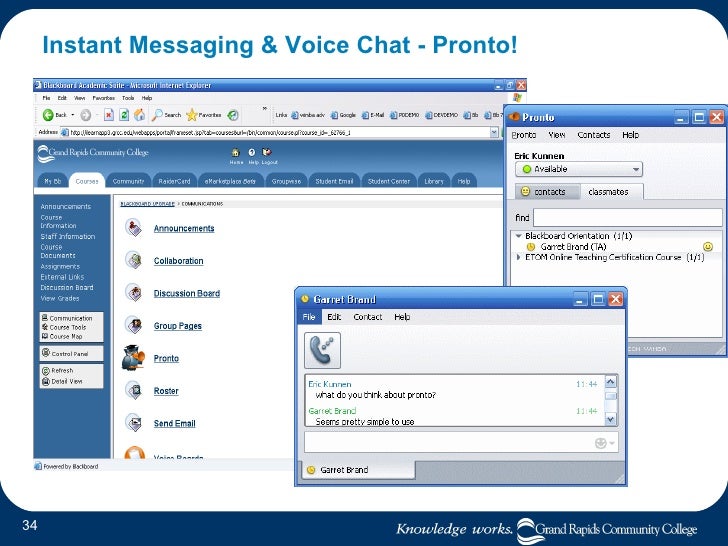Viewport: 728px width, 546px height.
Task: Click the Pronto mascot icon
Action: 133,358
